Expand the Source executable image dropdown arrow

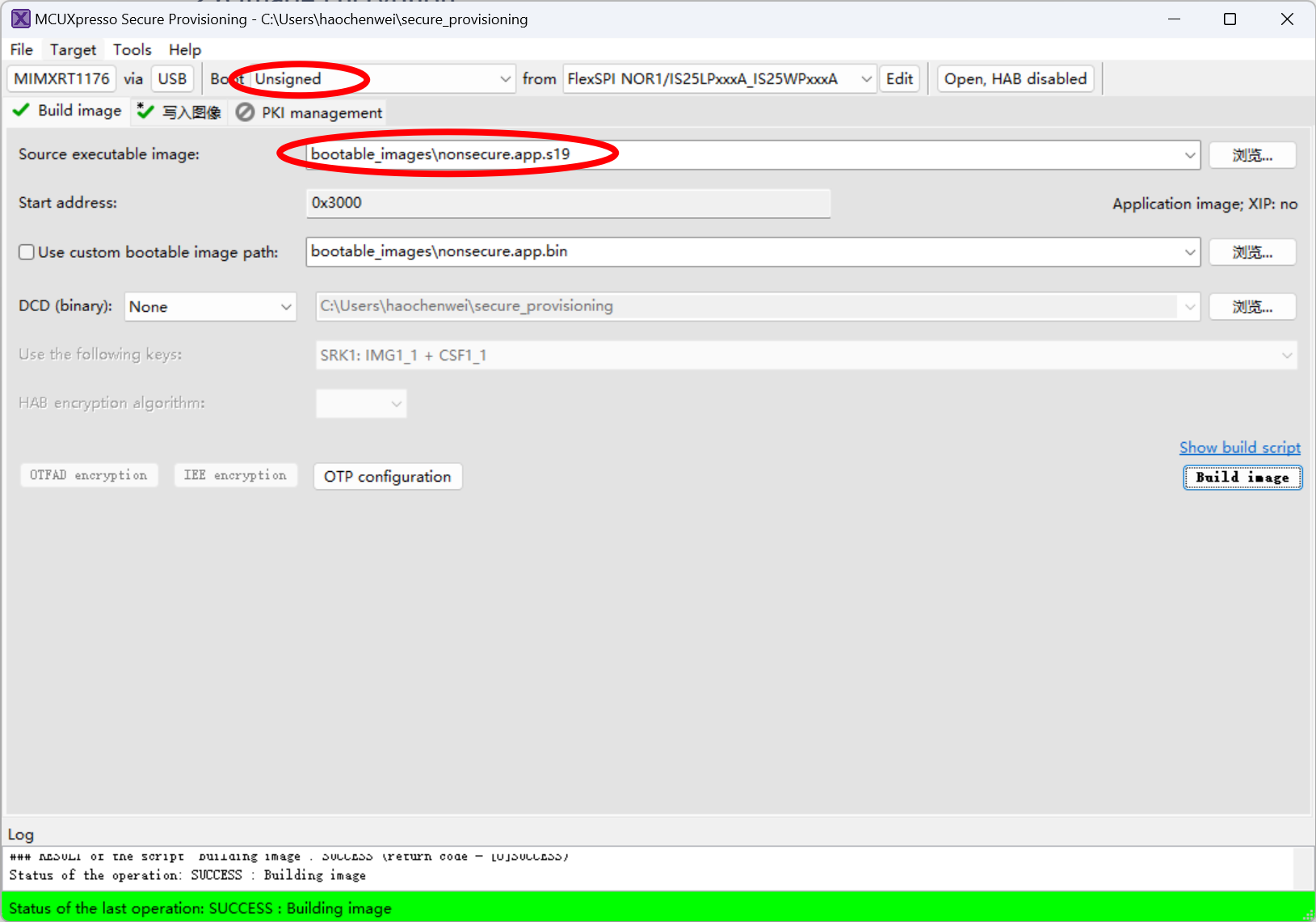point(1190,155)
